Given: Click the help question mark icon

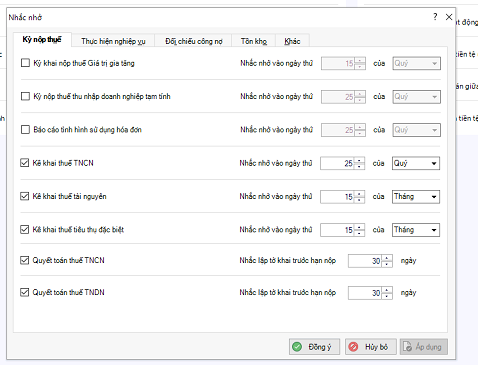Looking at the screenshot, I should (x=435, y=17).
